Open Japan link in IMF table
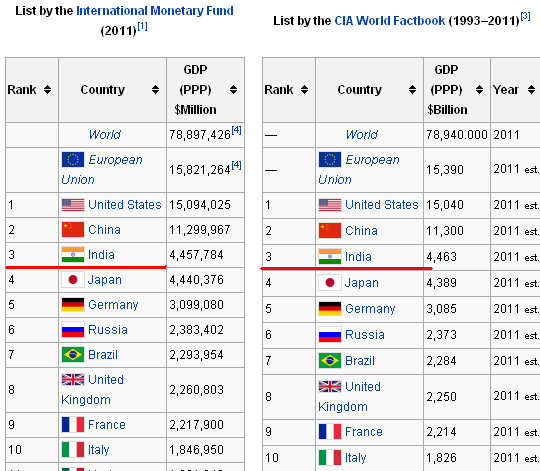 105,280
